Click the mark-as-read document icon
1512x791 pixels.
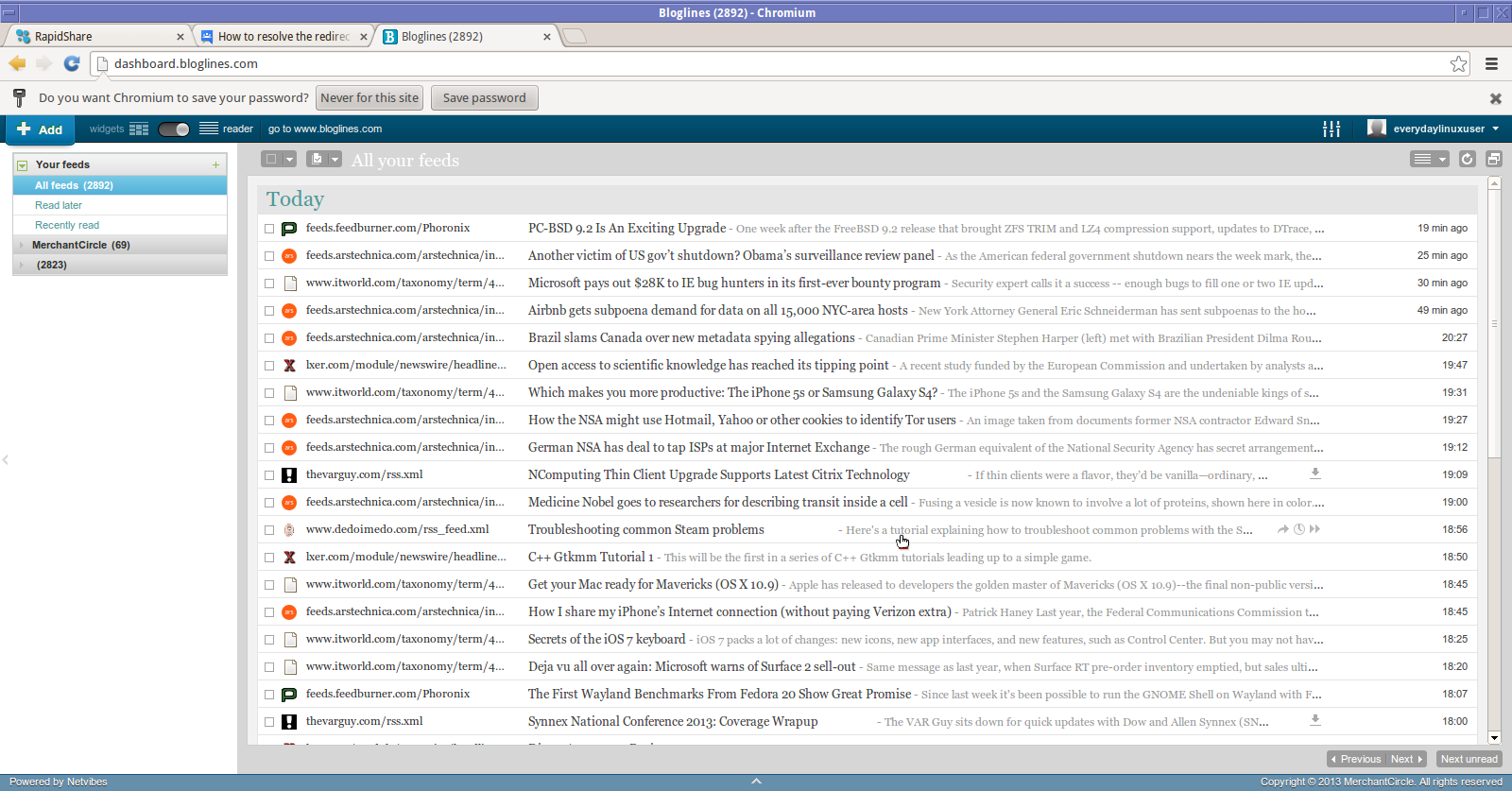tap(318, 159)
